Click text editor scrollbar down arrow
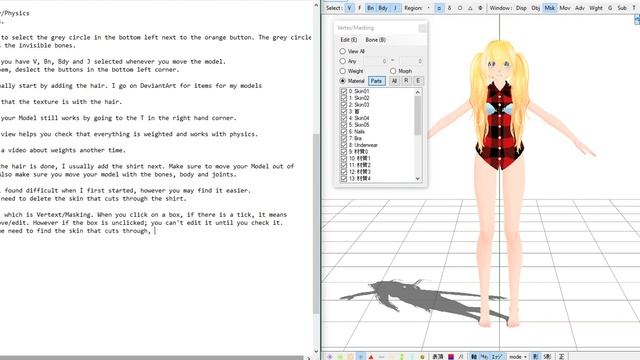The height and width of the screenshot is (360, 640). pos(316,351)
